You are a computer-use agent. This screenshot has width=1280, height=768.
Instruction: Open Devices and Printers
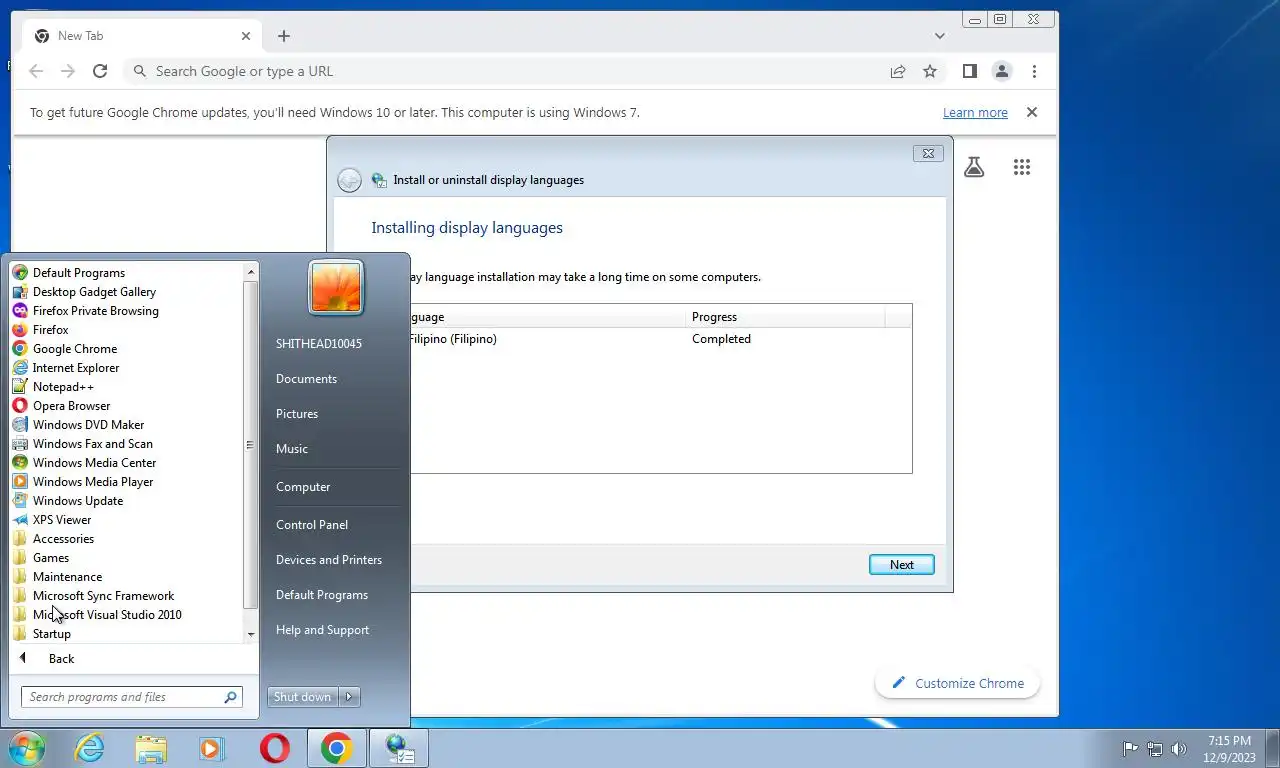(329, 559)
